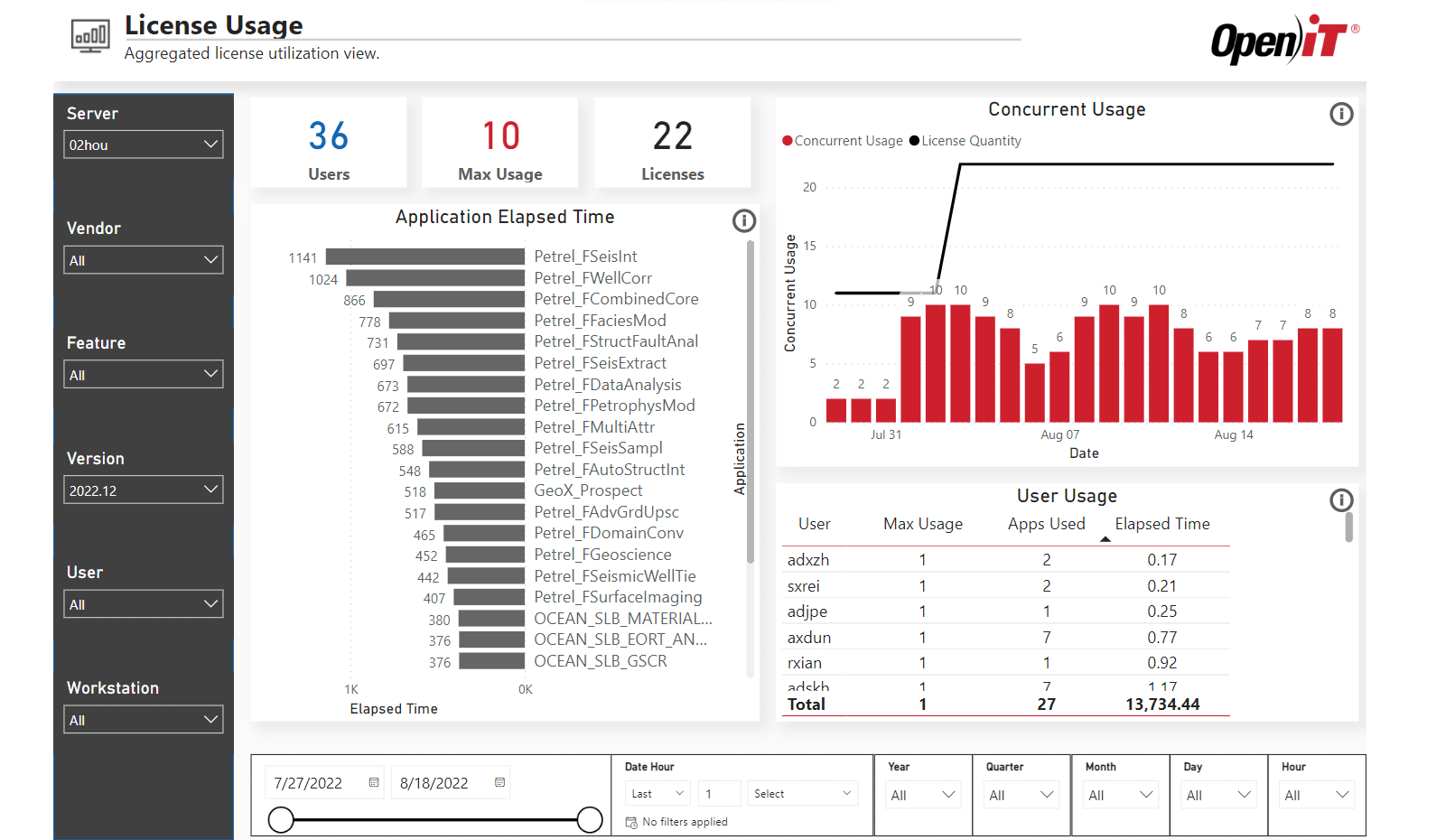Click the Date Hour number input field
Screen dimensions: 1455x840
[720, 793]
